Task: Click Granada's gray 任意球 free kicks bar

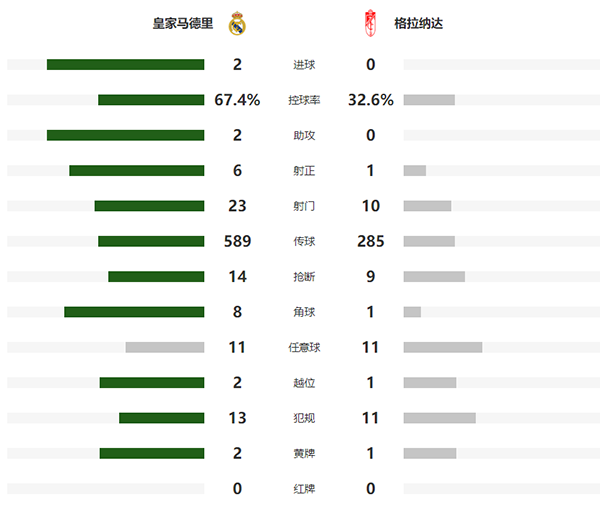Action: (x=443, y=347)
